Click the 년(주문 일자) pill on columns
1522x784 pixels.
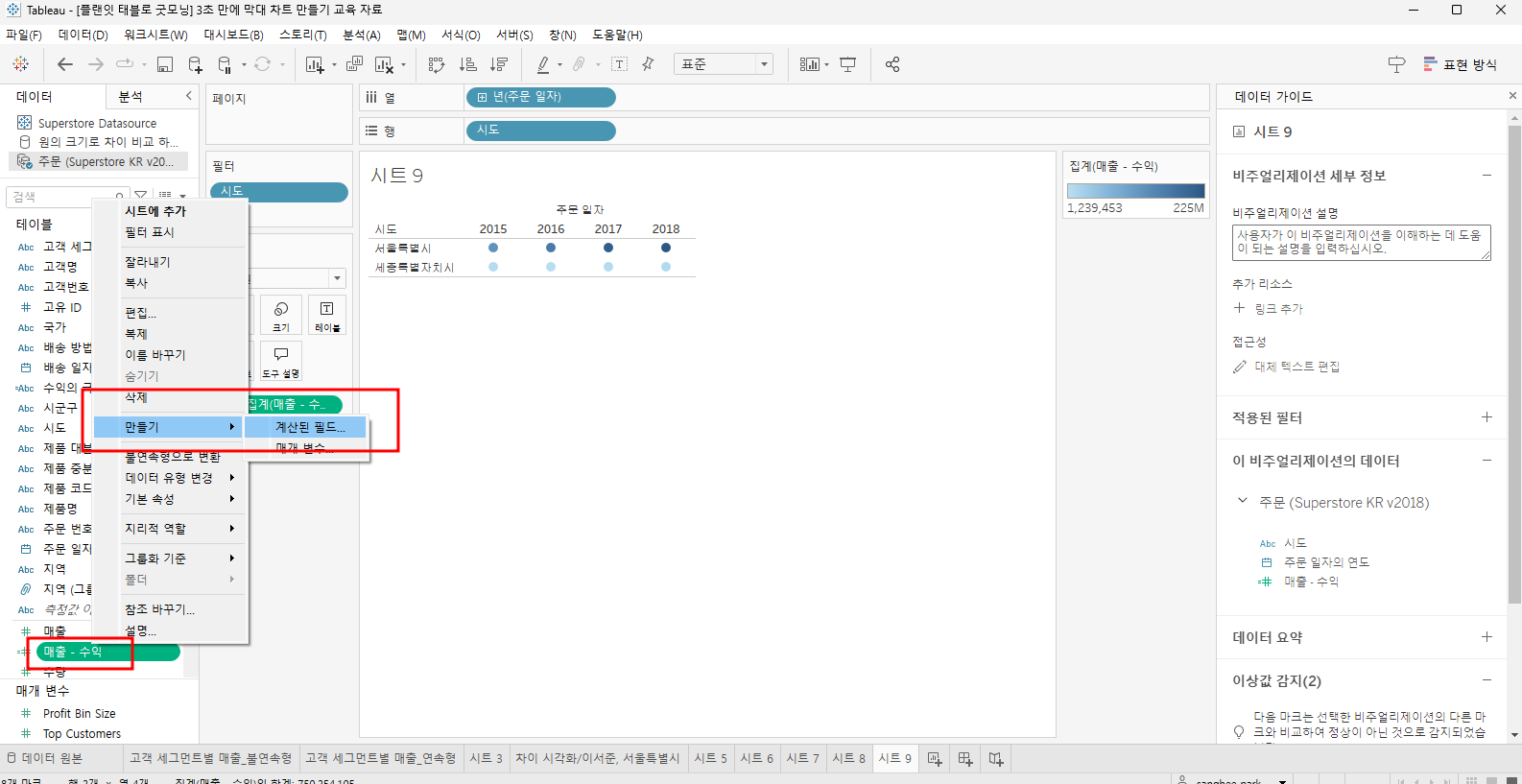click(540, 97)
